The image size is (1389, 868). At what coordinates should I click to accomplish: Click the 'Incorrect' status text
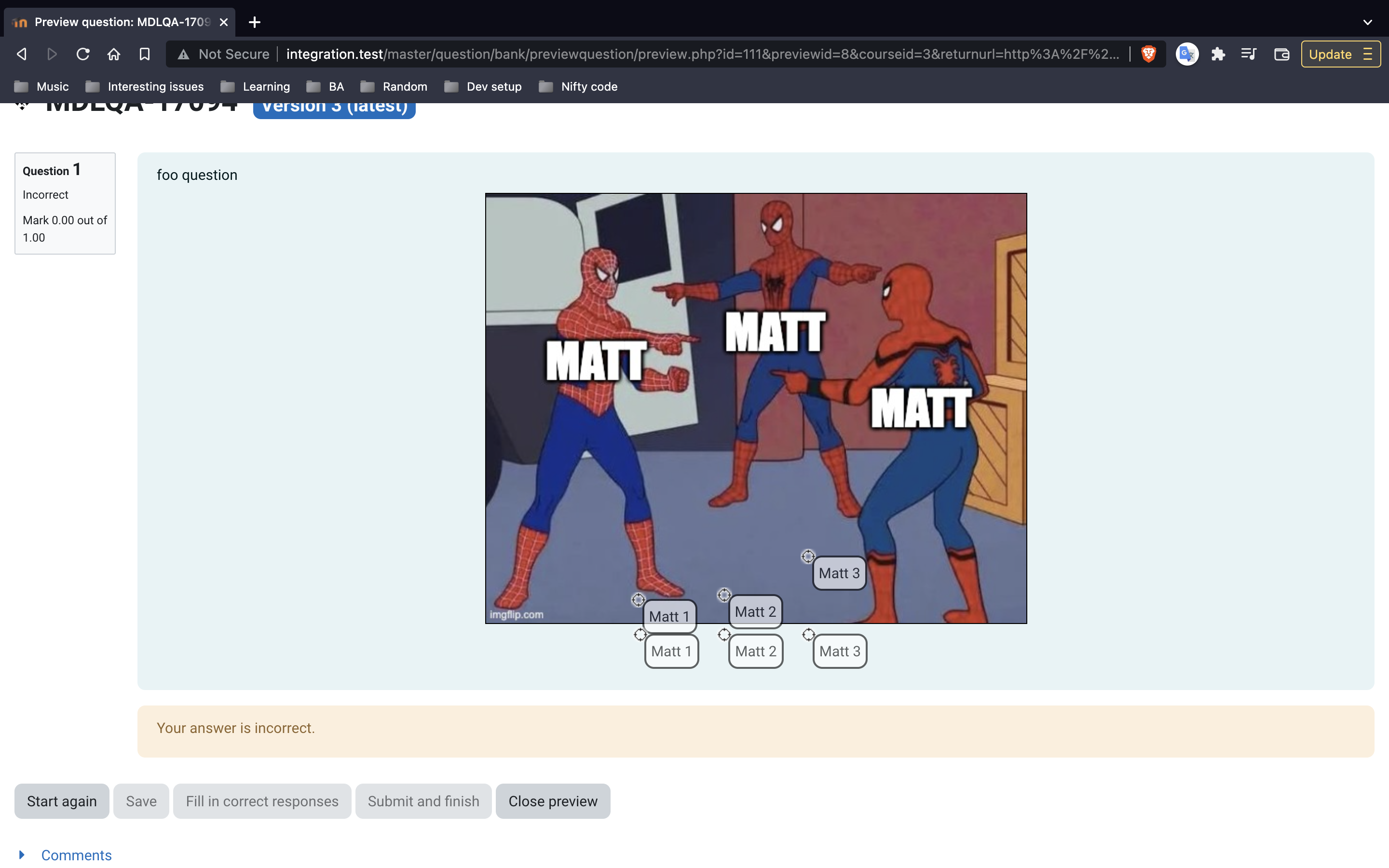(x=45, y=195)
